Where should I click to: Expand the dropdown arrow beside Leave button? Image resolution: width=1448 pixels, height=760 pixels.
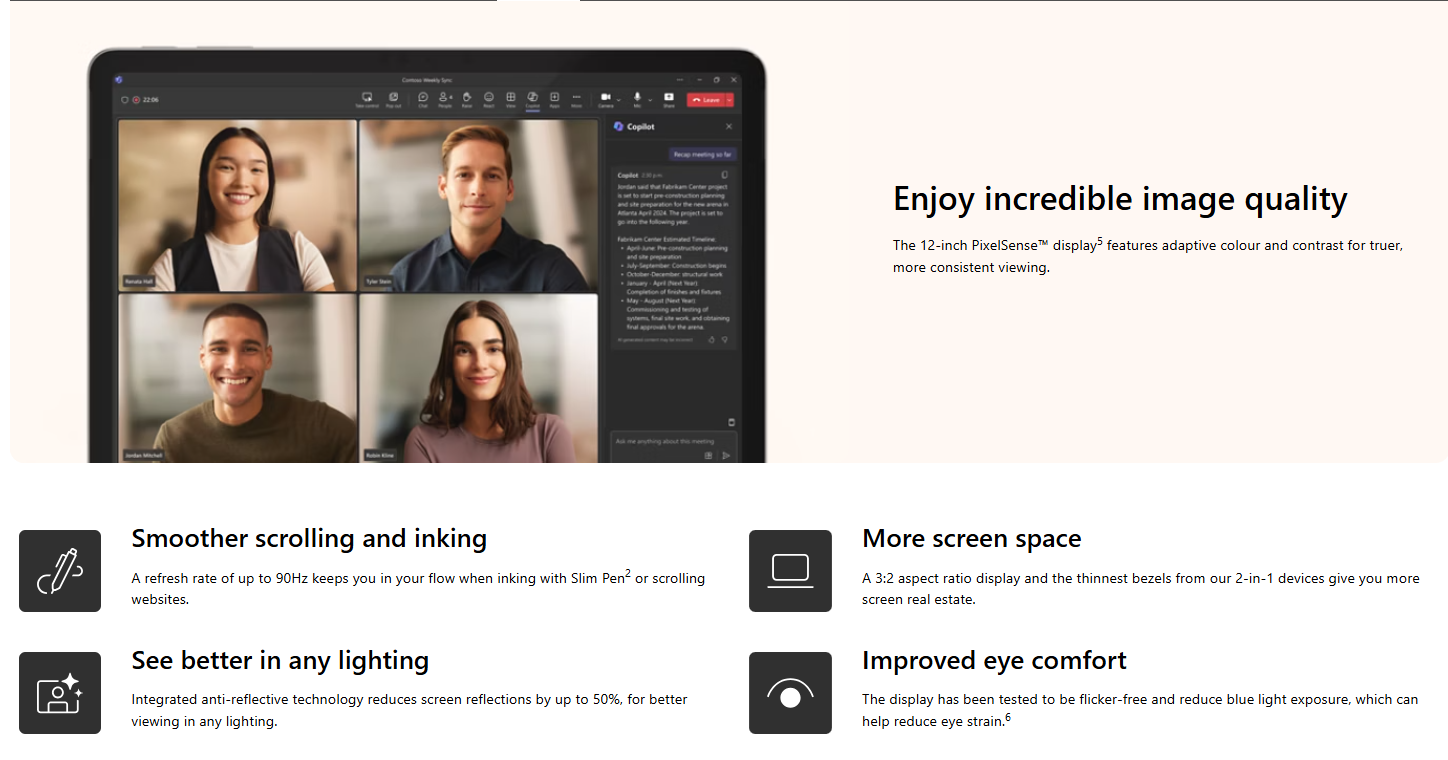pyautogui.click(x=730, y=100)
